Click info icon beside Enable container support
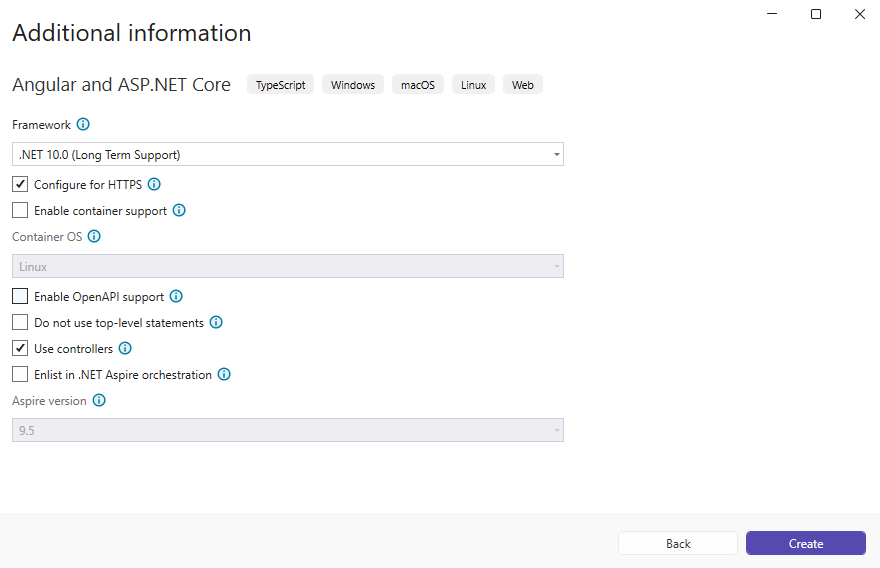Image resolution: width=880 pixels, height=568 pixels. (179, 211)
